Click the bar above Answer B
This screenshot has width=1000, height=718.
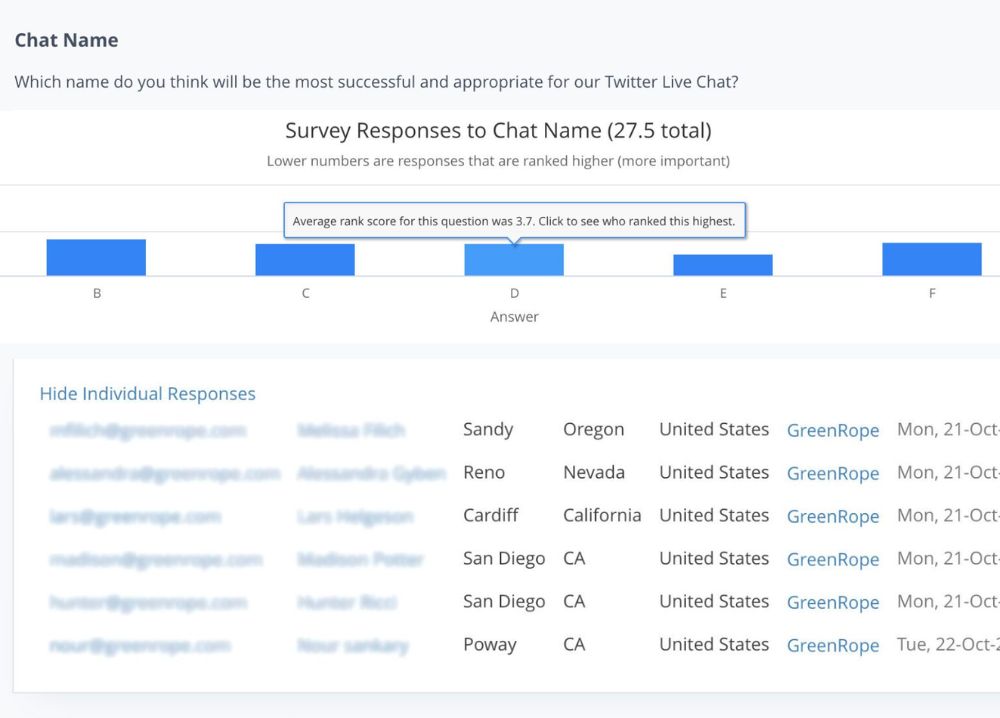coord(96,256)
